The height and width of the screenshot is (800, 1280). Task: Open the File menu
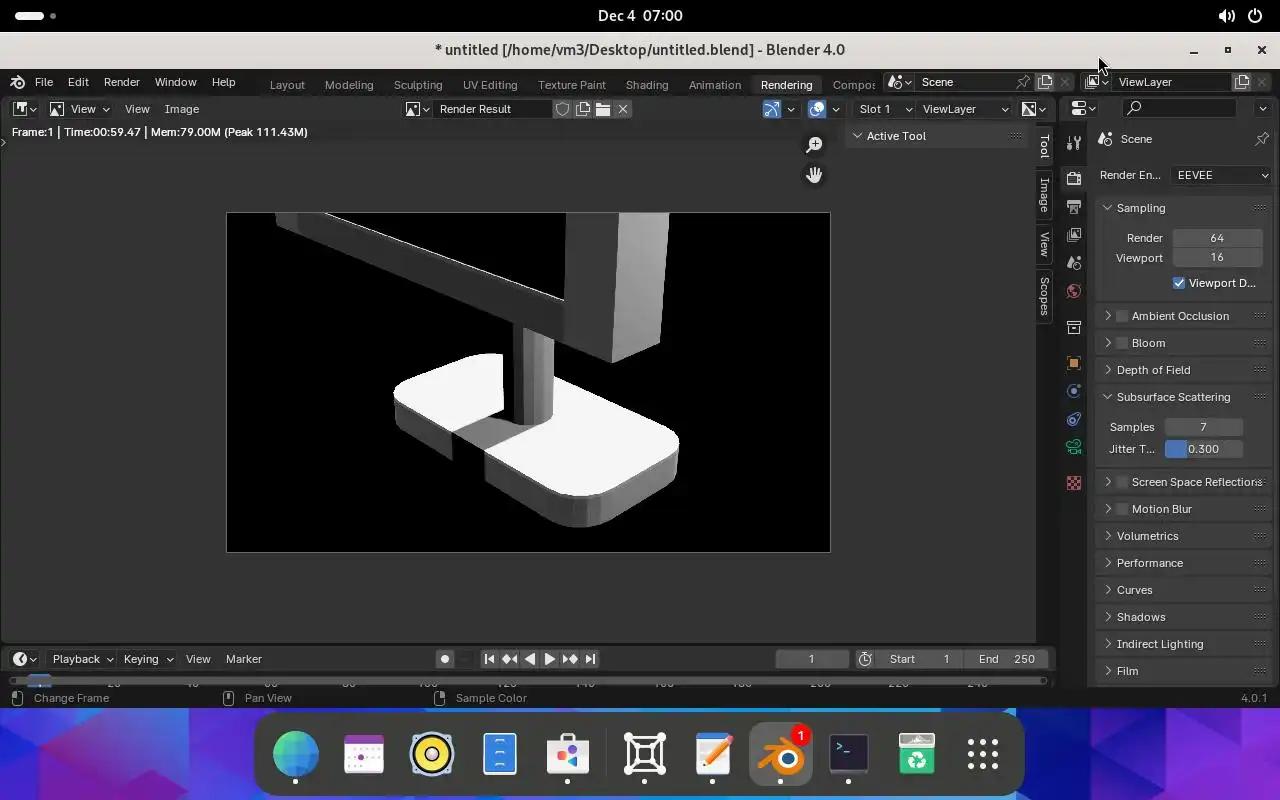(x=44, y=82)
